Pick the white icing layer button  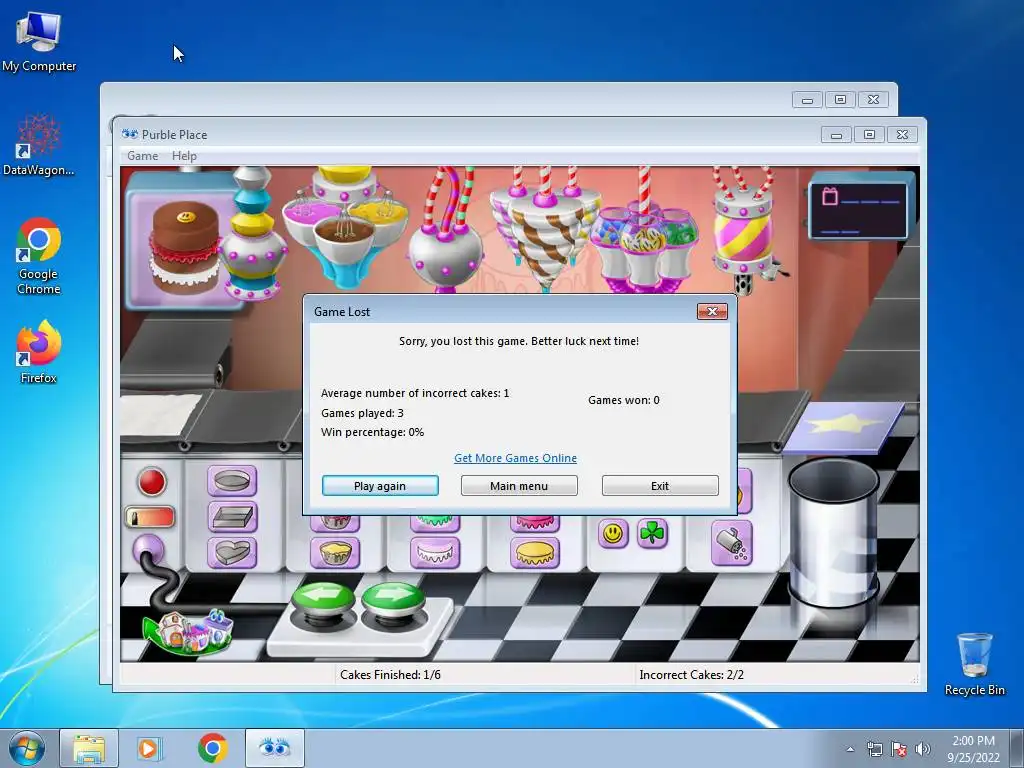(x=435, y=553)
